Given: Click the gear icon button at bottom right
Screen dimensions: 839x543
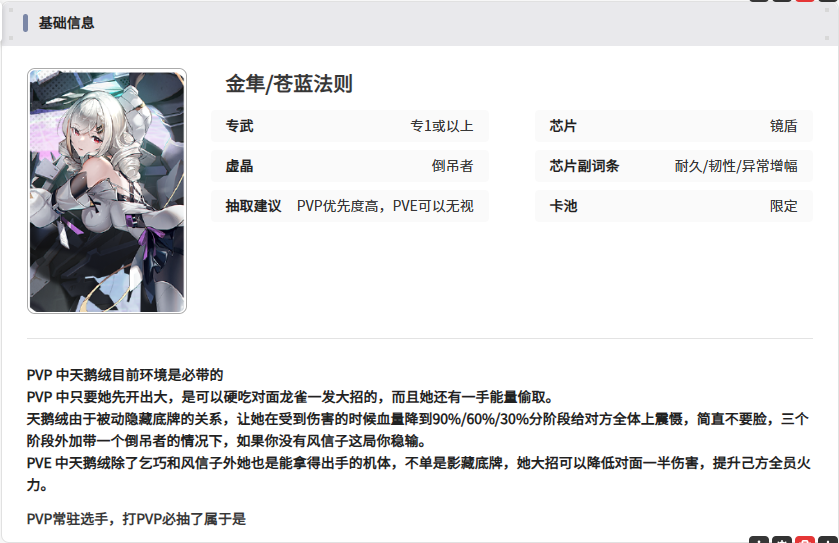Looking at the screenshot, I should [x=782, y=539].
